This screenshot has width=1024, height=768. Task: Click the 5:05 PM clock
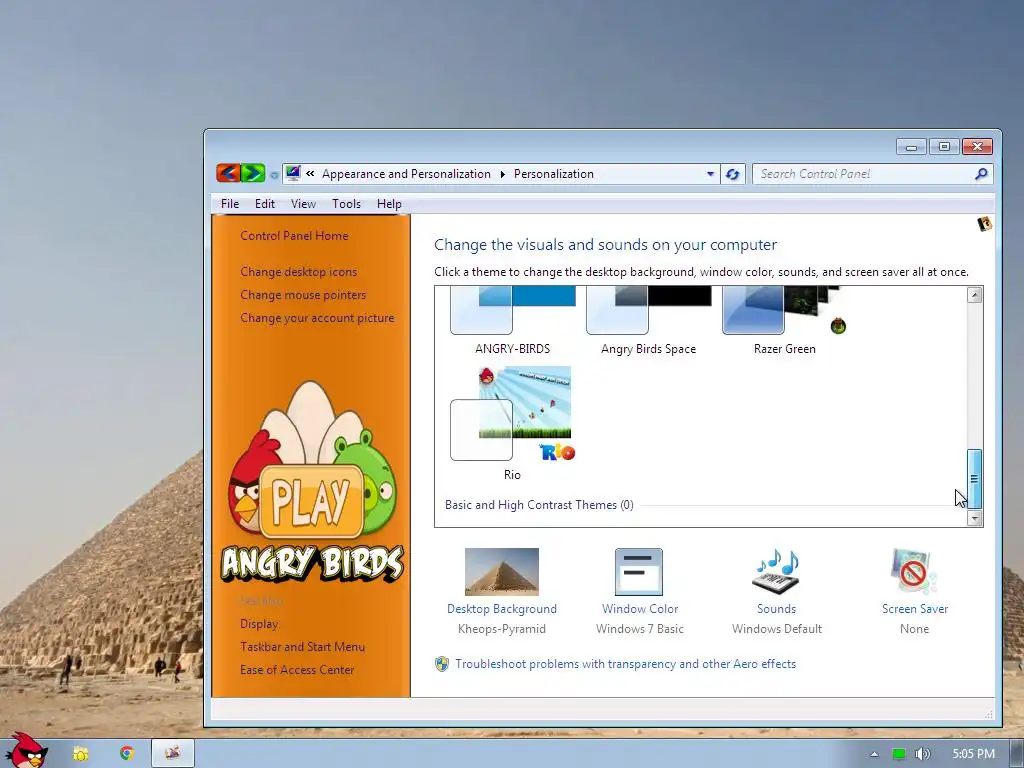click(973, 754)
